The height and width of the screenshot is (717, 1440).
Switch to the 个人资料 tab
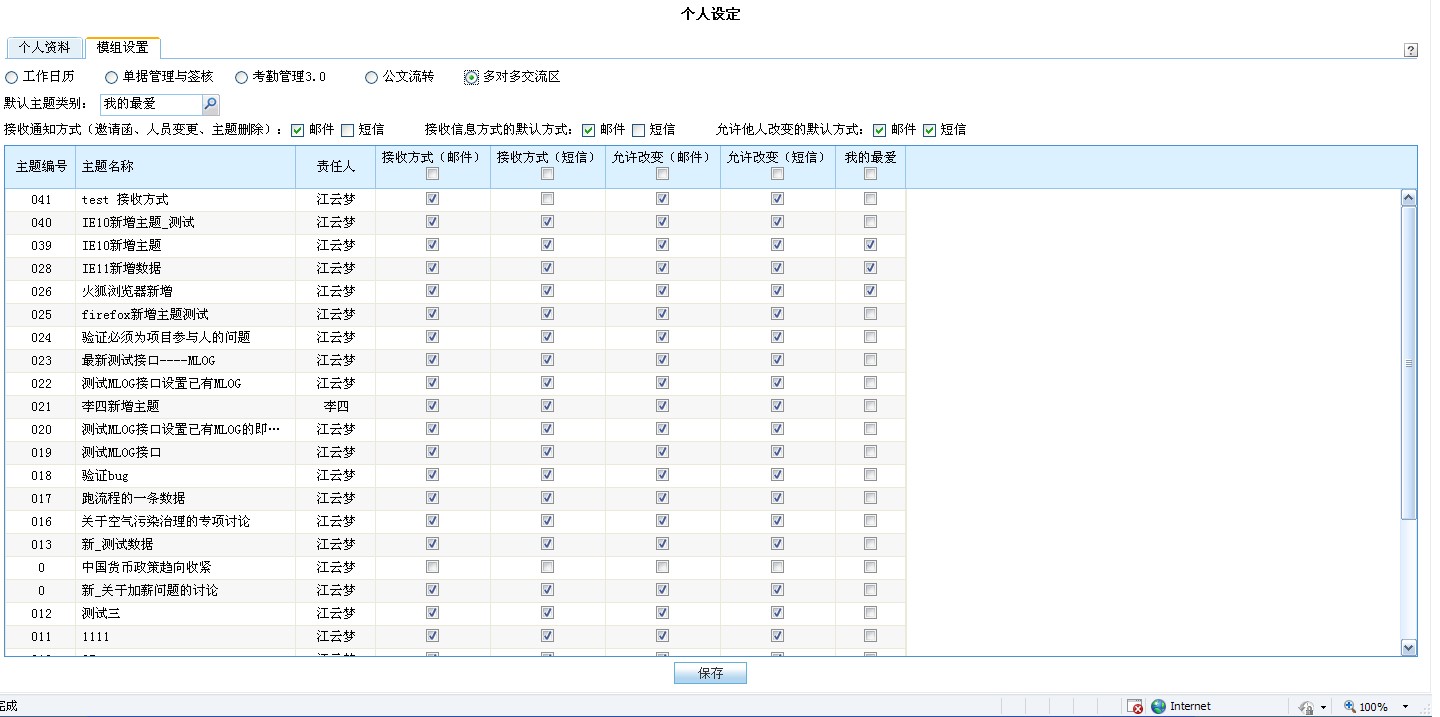(44, 48)
